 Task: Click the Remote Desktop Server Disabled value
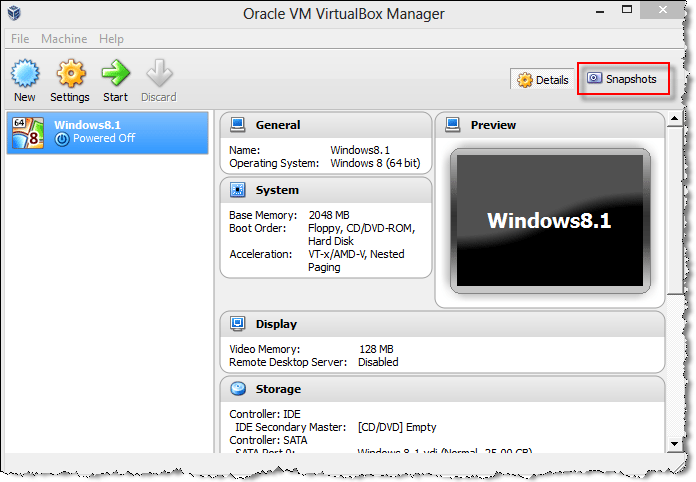(x=378, y=362)
